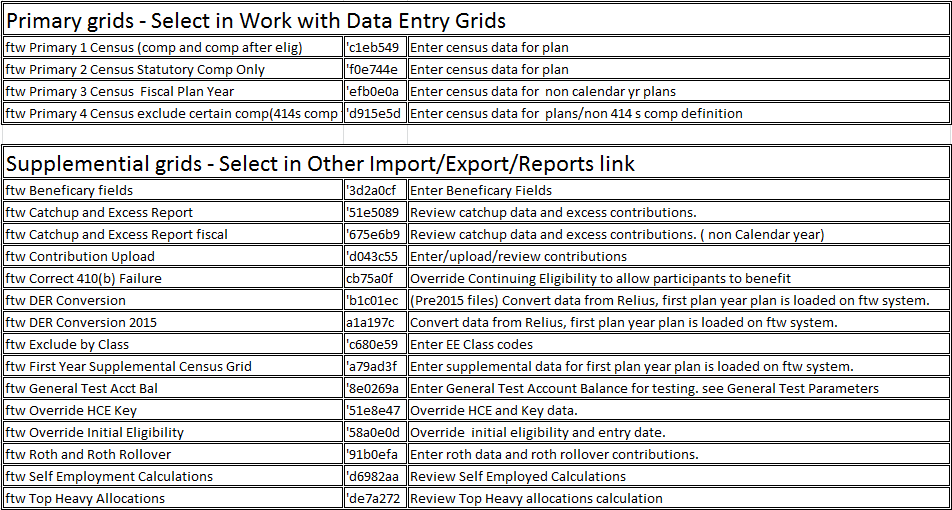Select code cell 'de7a272

coord(375,498)
